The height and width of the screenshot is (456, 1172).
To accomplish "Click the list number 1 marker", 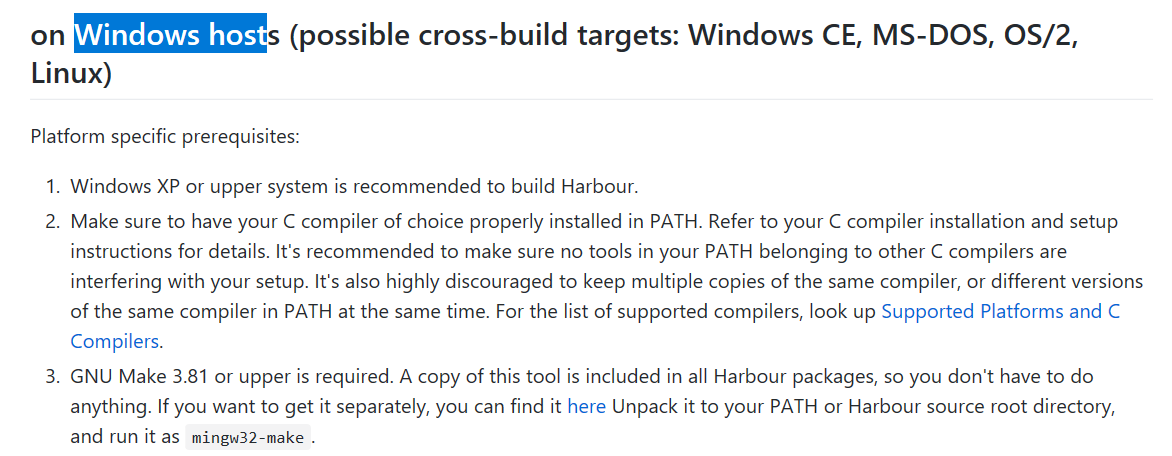I will point(54,186).
